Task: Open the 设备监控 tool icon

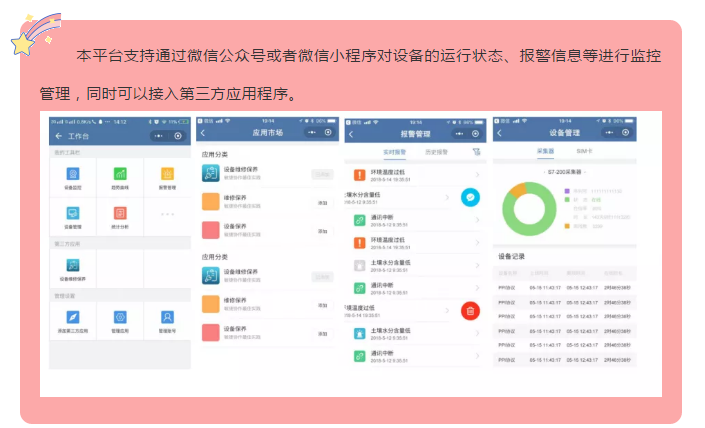Action: (x=73, y=174)
